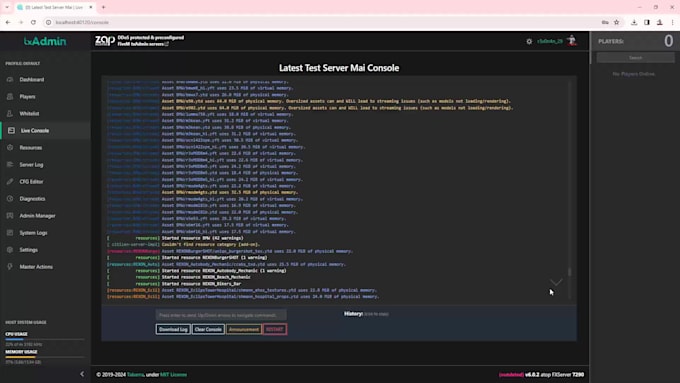Click the Tabarra author link in footer

[135, 374]
